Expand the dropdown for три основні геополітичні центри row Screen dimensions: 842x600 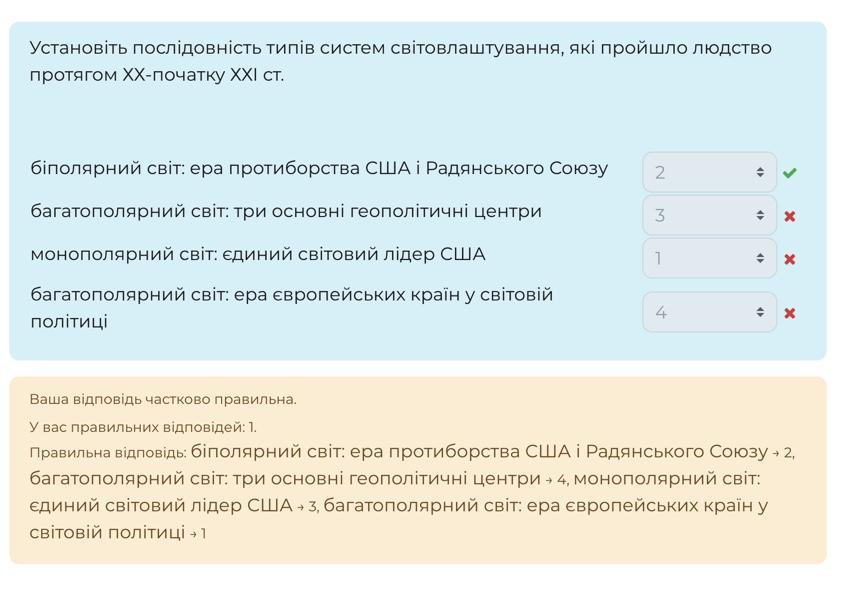(x=709, y=216)
